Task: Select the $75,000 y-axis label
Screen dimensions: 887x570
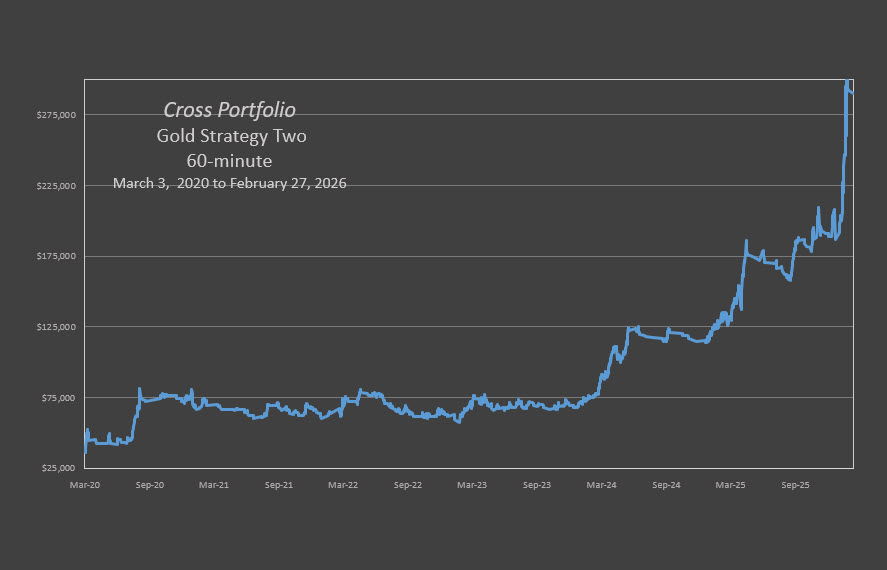Action: point(57,398)
